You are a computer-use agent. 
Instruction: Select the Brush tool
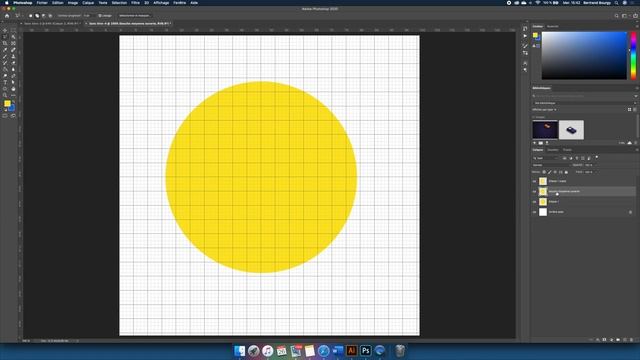tap(5, 57)
